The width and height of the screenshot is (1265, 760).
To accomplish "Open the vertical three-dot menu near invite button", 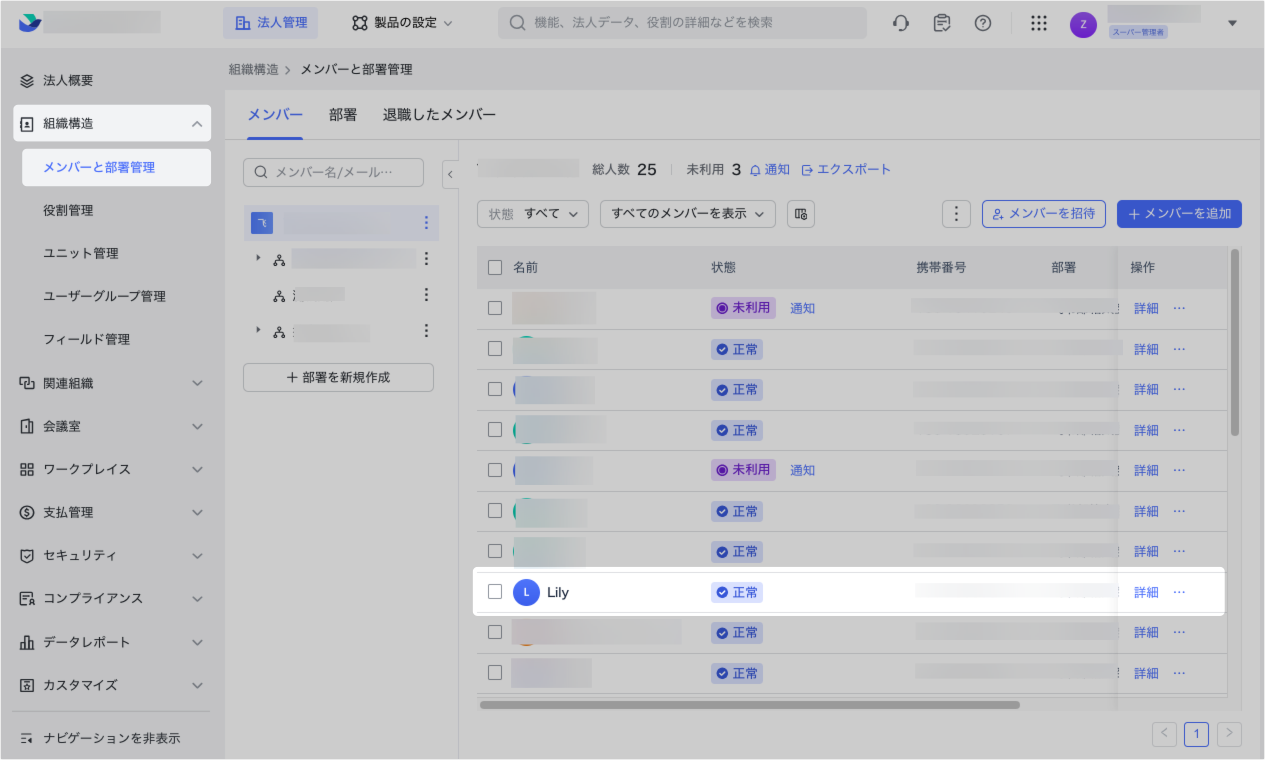I will [957, 213].
